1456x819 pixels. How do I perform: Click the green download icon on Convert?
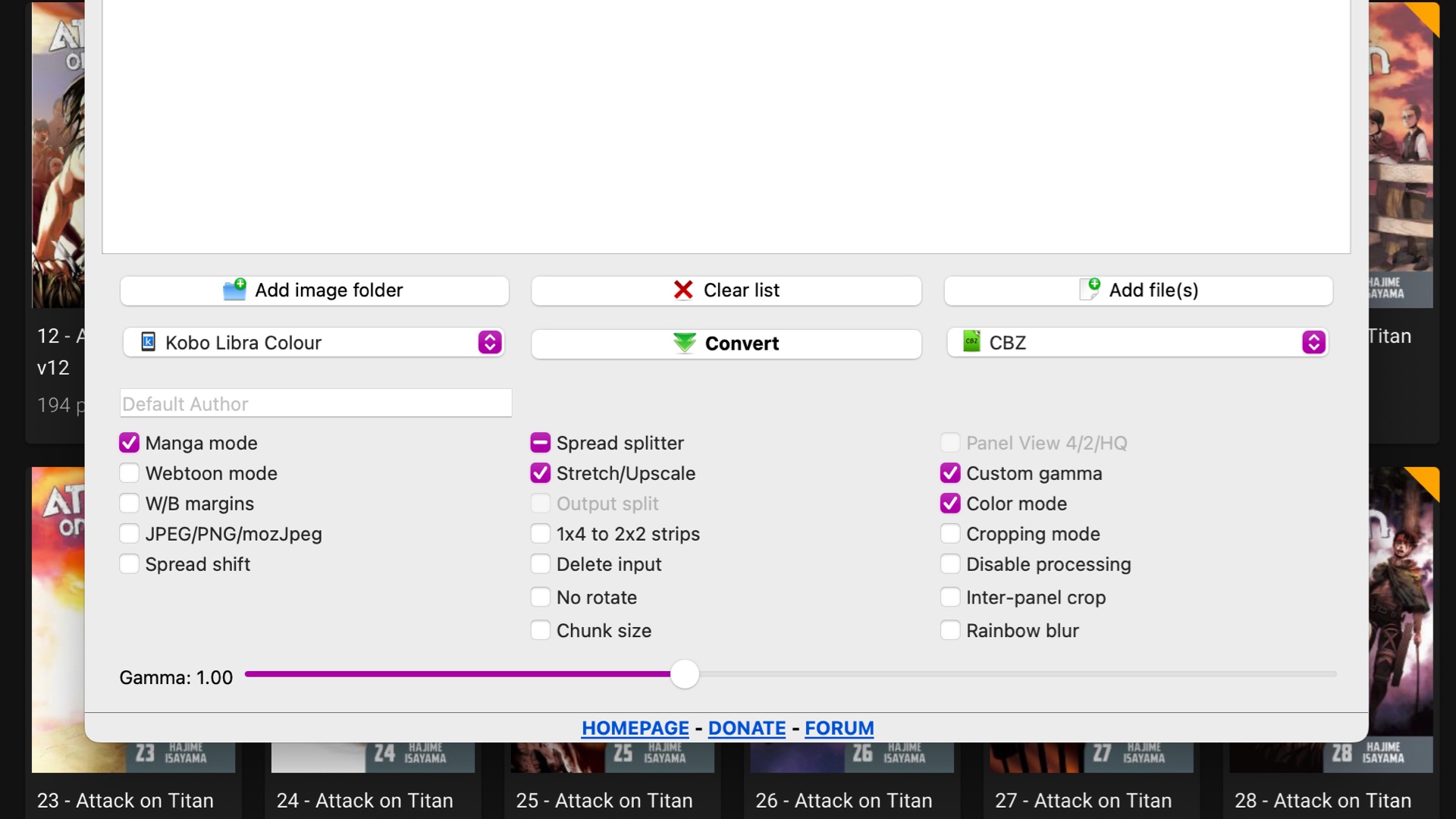tap(685, 343)
